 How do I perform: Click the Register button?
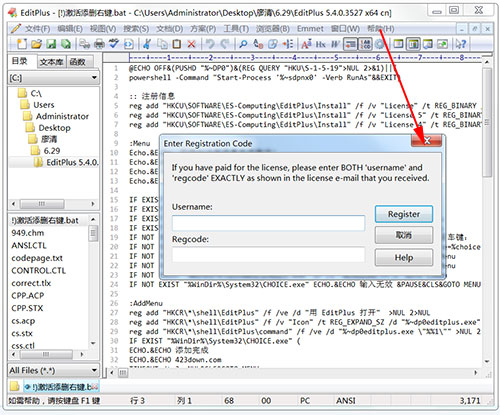[x=404, y=214]
